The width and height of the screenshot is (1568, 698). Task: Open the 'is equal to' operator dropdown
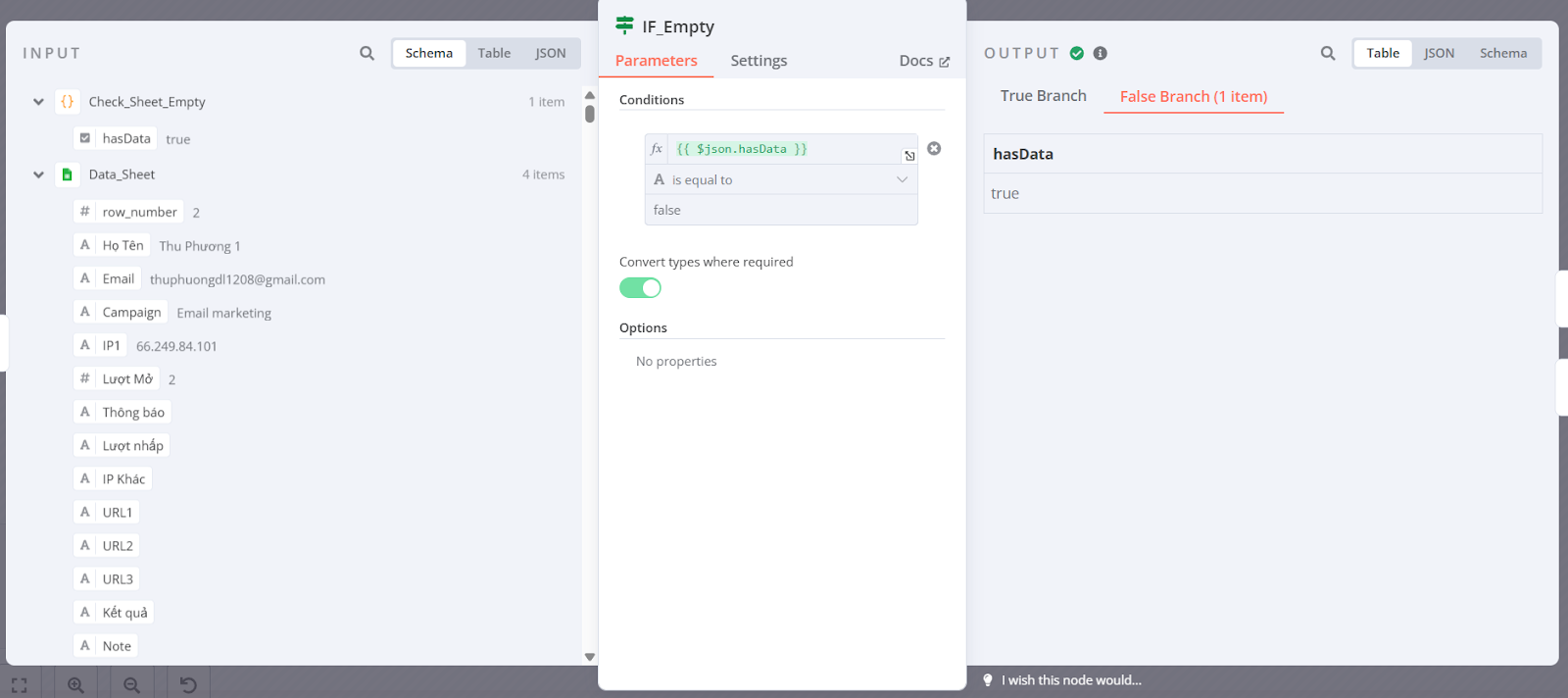point(781,179)
